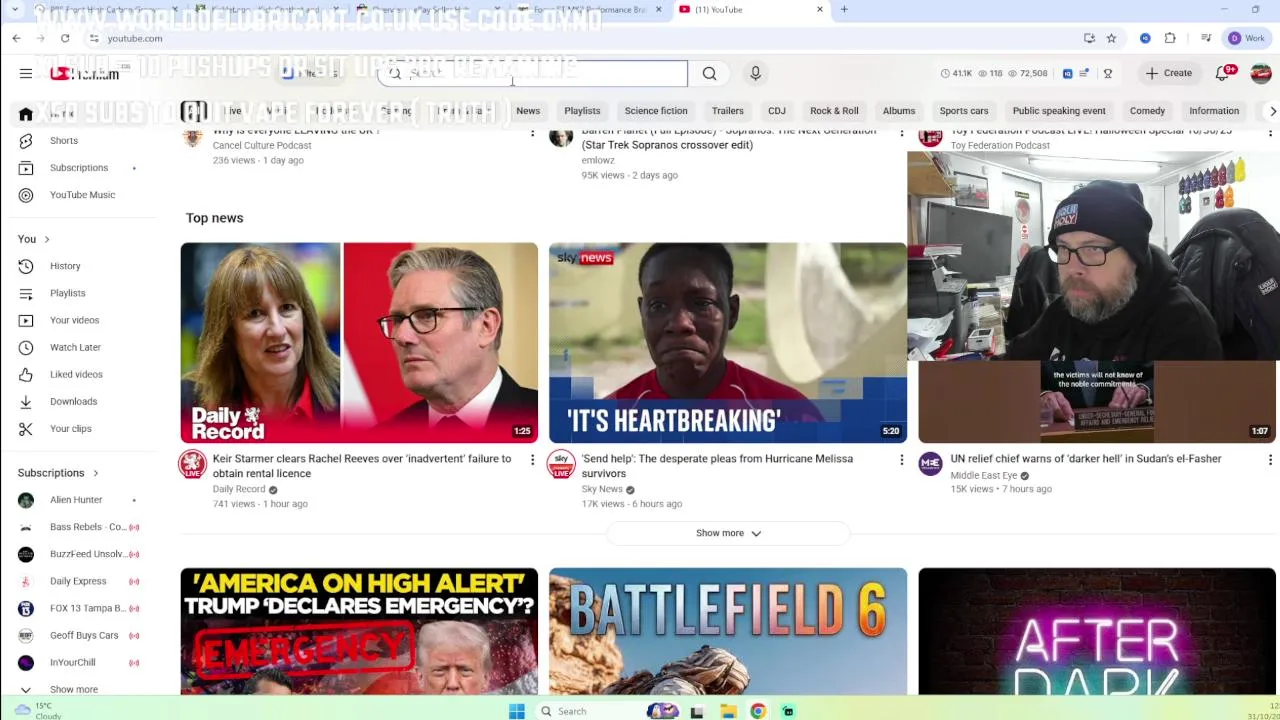Click the trophy icon in YouTube header
The height and width of the screenshot is (720, 1280).
1107,73
